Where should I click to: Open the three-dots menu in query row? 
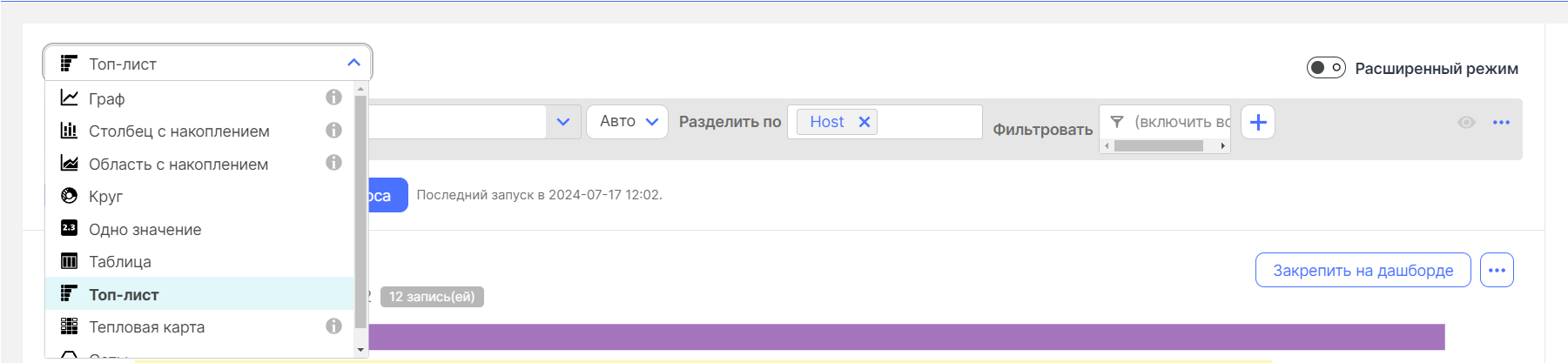[1501, 123]
